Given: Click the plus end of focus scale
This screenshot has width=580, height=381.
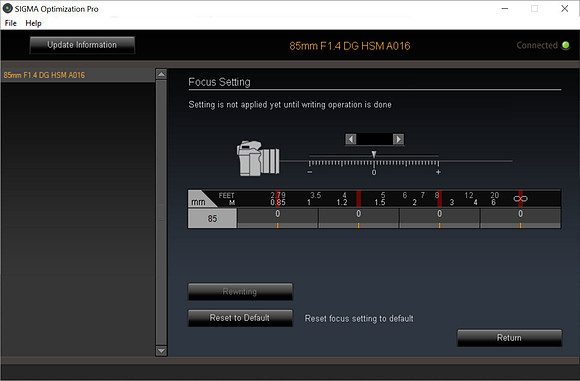Looking at the screenshot, I should 438,172.
